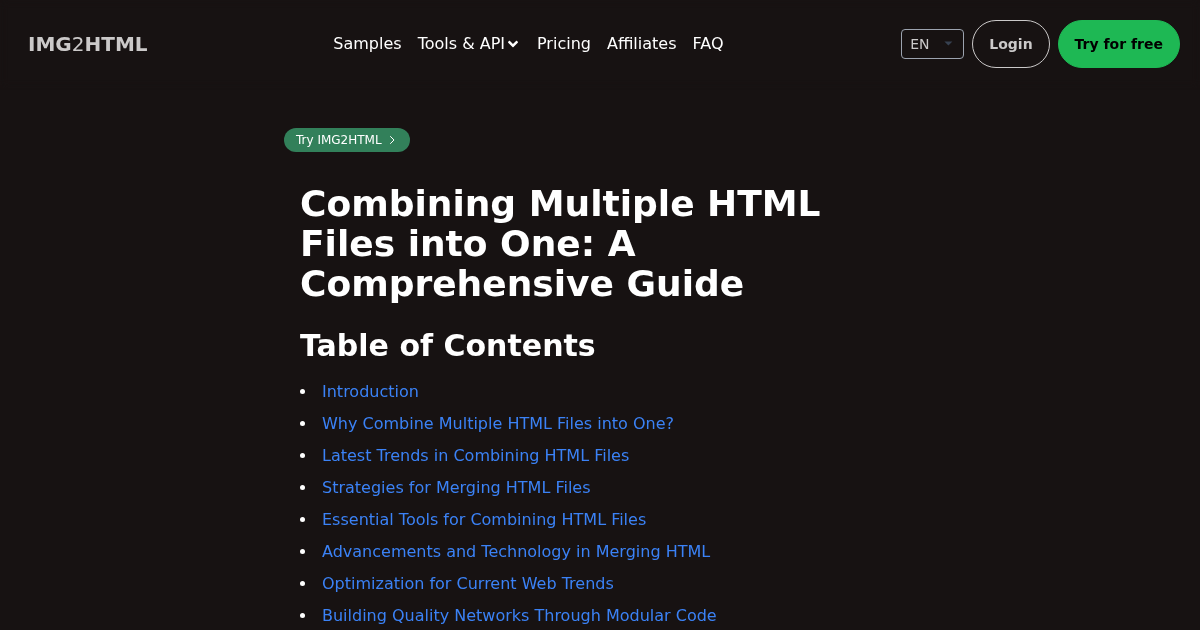
Task: Click the arrow in Try IMG2HTML badge
Action: coord(392,140)
